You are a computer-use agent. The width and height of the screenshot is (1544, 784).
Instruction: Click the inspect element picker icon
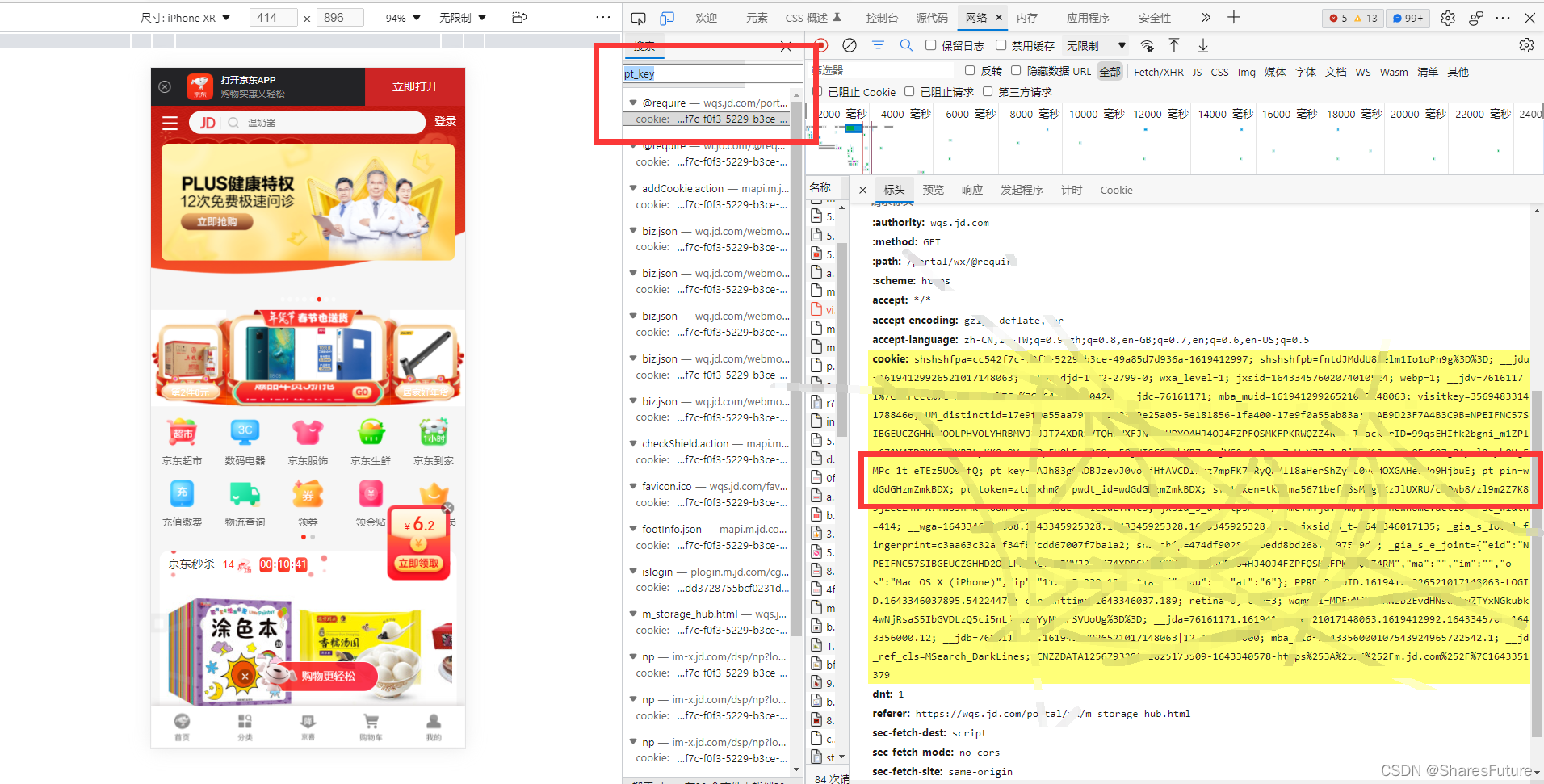(x=638, y=18)
